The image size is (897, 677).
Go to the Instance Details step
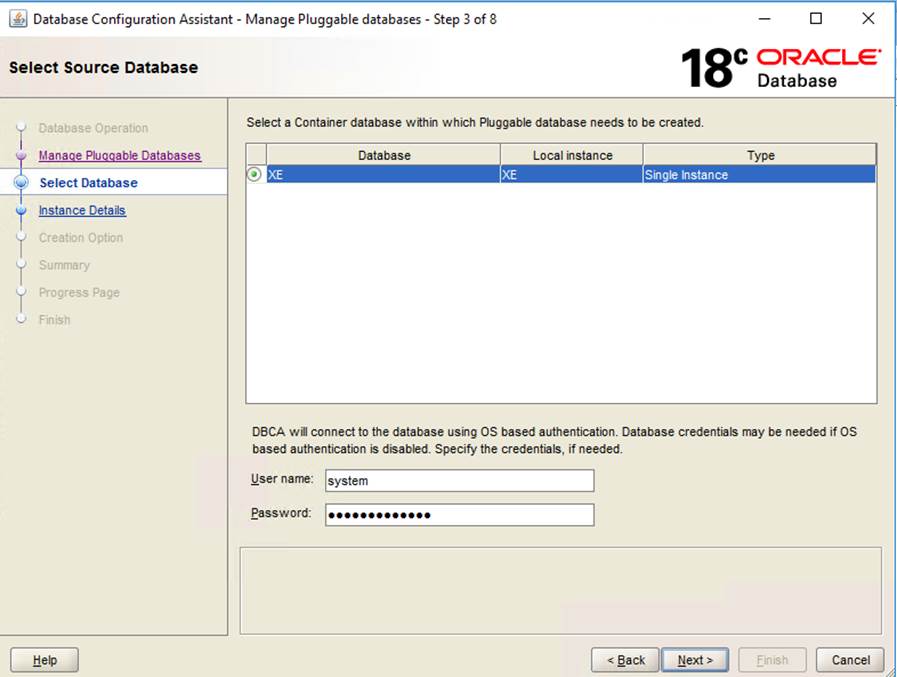[82, 211]
